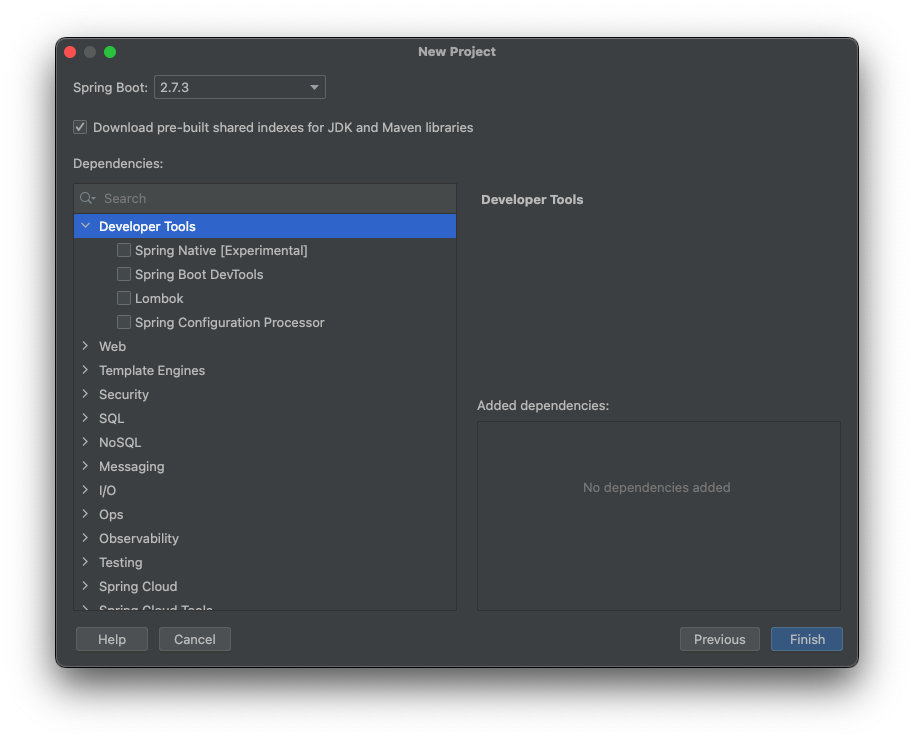
Task: Expand the I/O category chevron
Action: click(86, 490)
